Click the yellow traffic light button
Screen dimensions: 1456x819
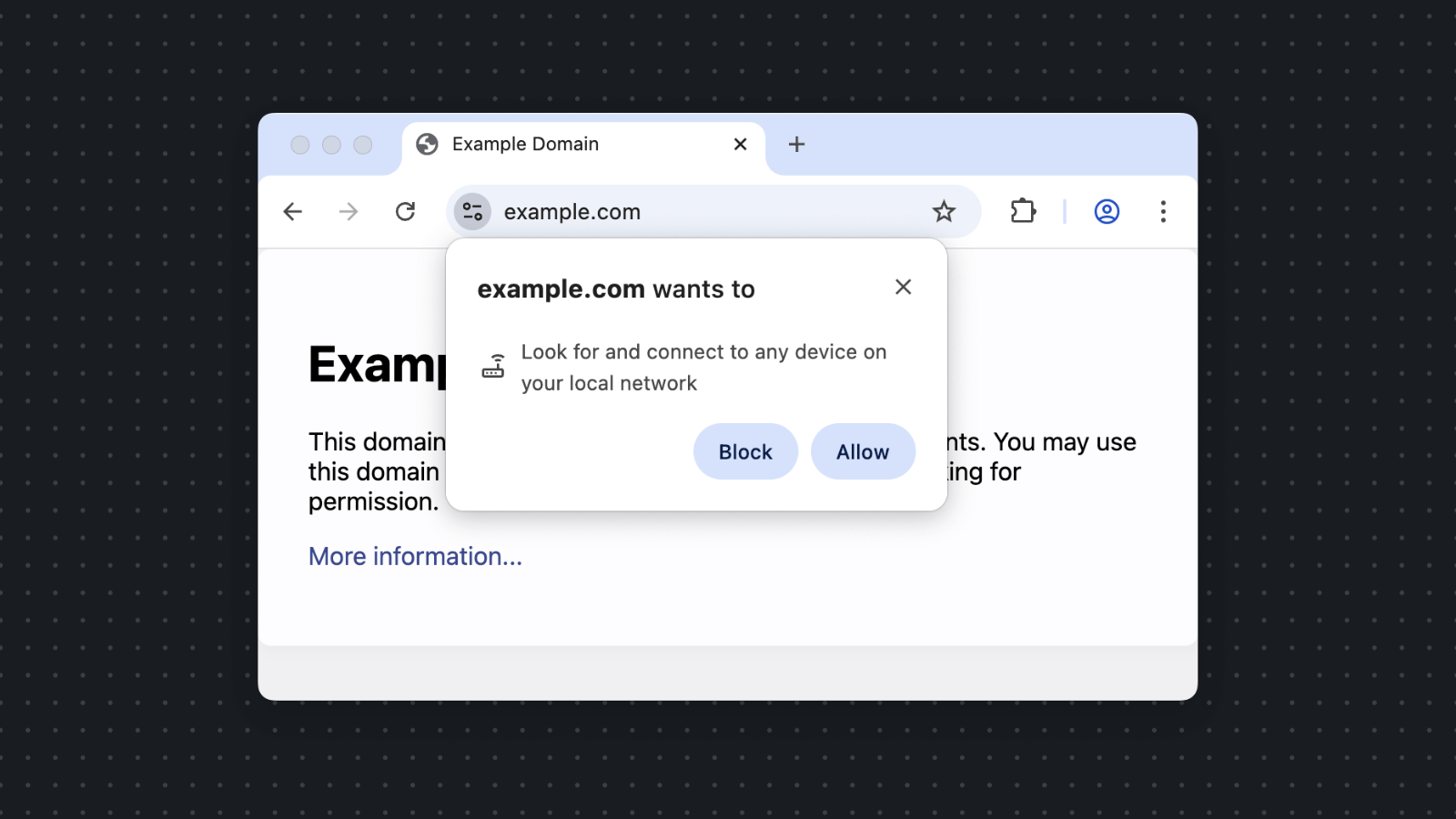pos(331,144)
